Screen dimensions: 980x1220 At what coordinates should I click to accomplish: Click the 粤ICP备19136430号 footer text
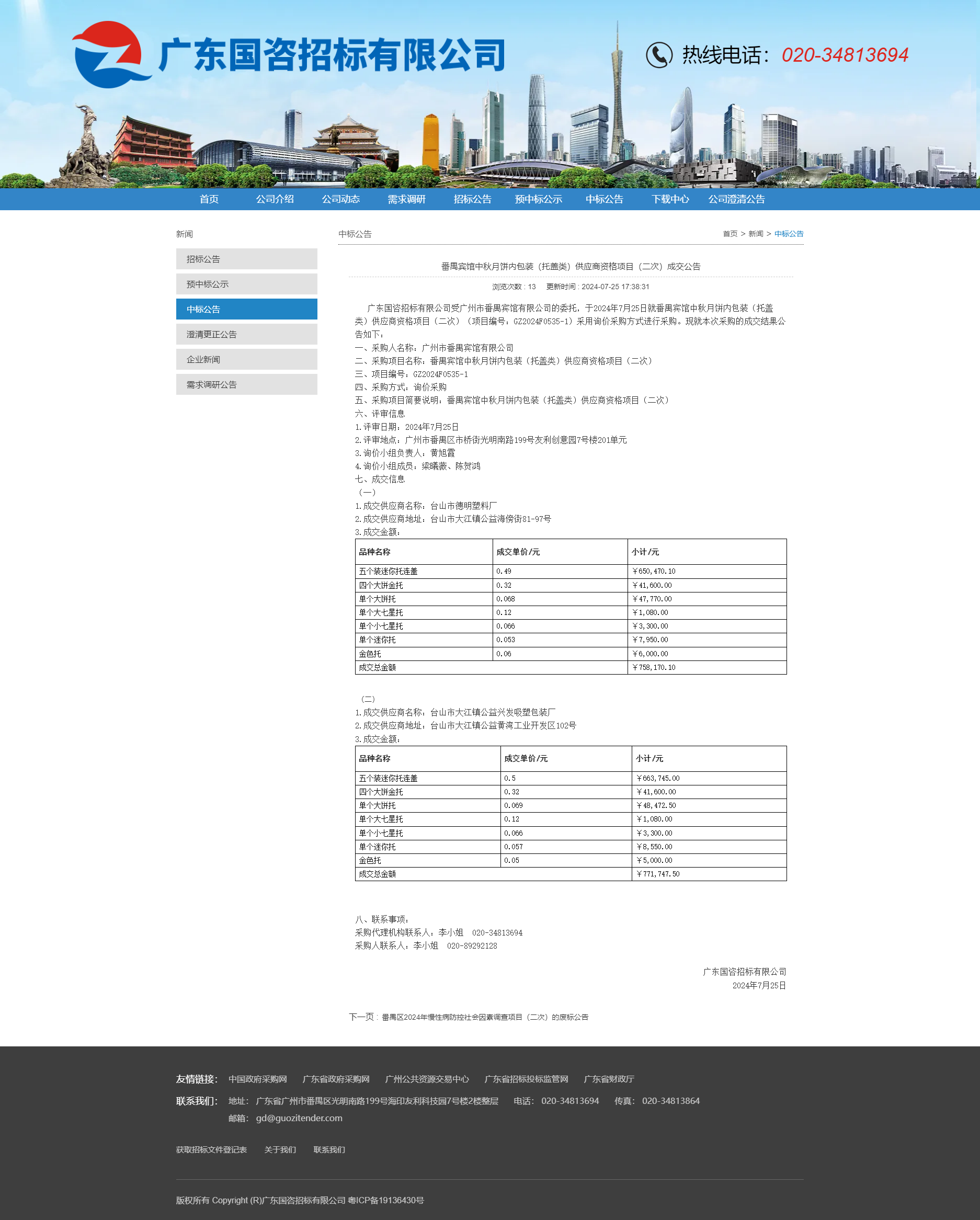386,1200
